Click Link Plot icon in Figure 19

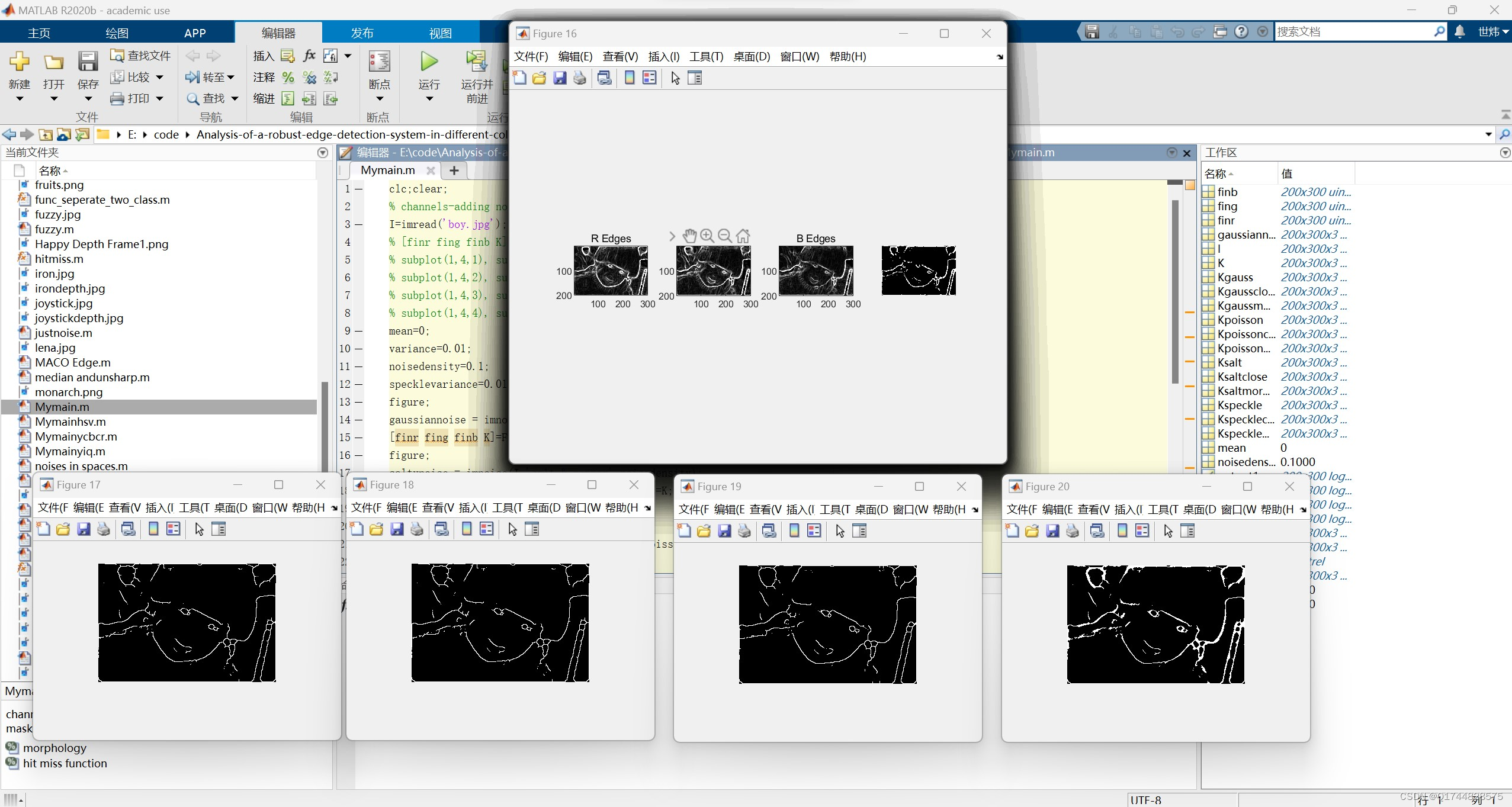click(769, 531)
